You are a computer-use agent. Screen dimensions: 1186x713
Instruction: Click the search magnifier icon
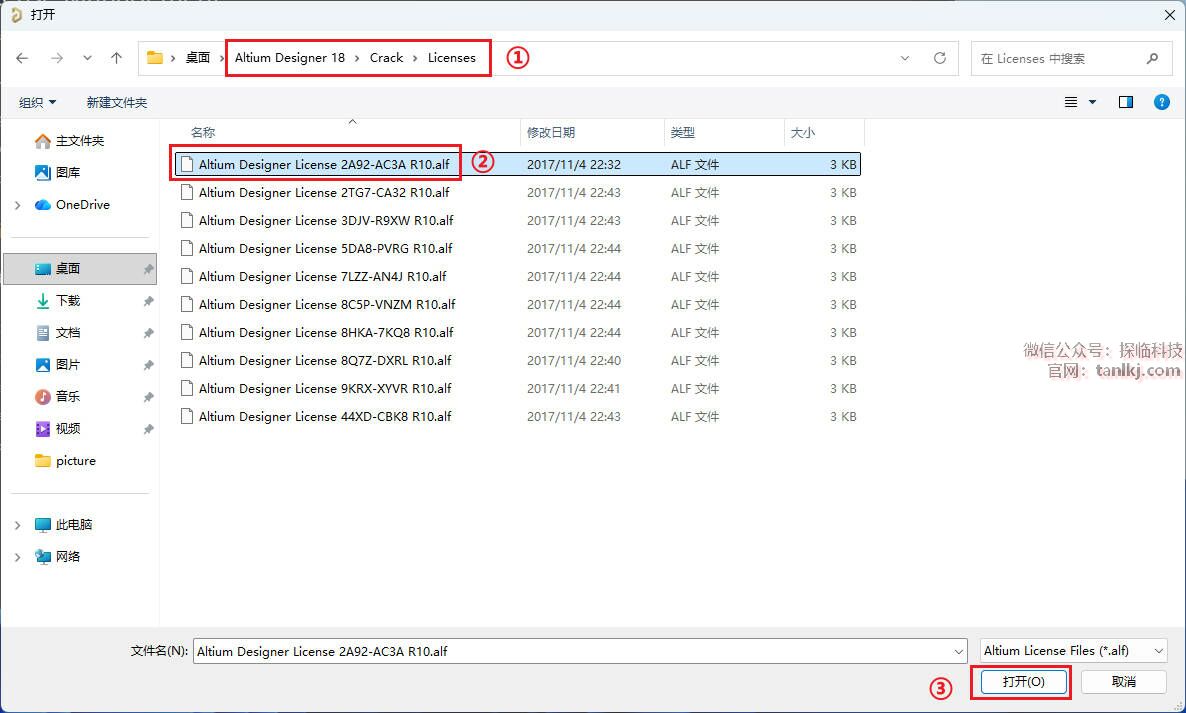click(x=1152, y=58)
